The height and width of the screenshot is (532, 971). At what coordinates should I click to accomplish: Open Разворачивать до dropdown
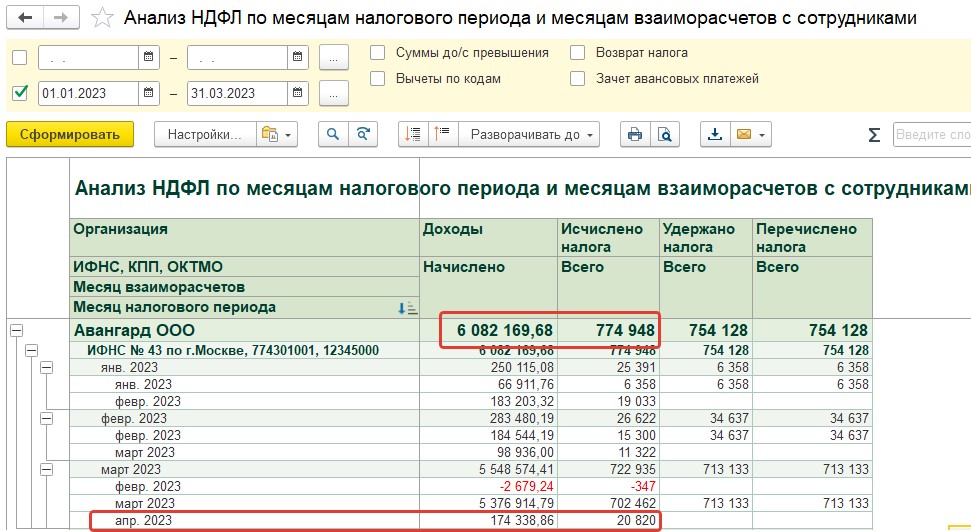point(529,134)
